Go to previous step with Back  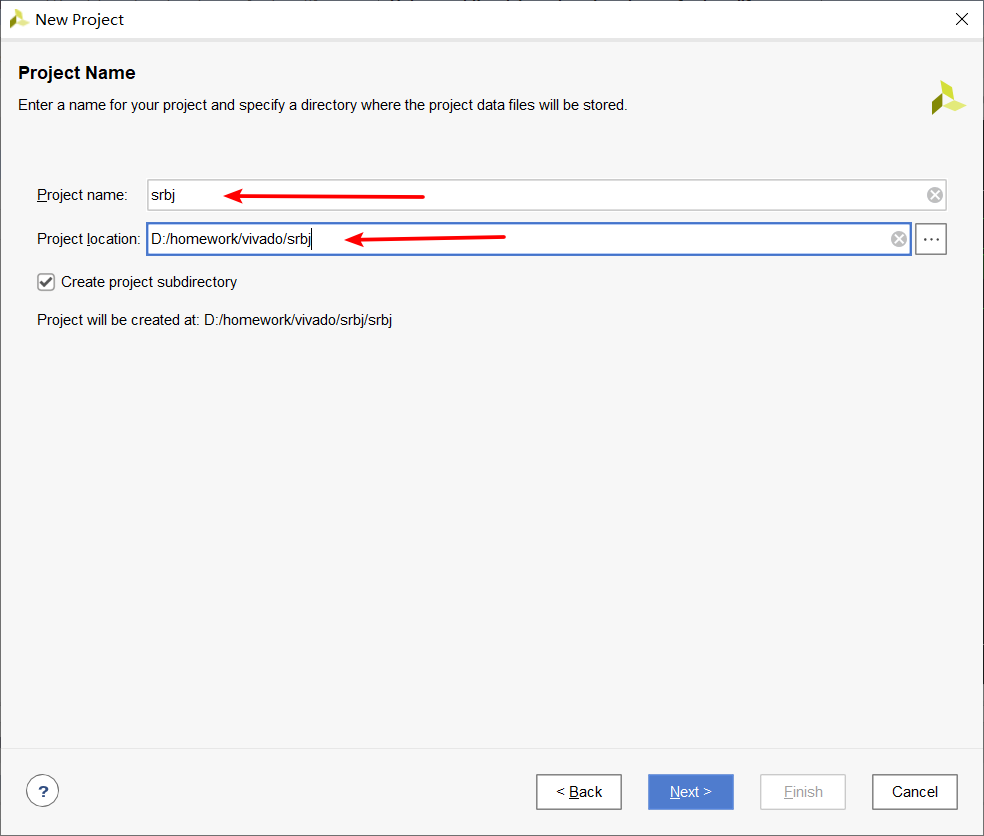click(x=579, y=792)
